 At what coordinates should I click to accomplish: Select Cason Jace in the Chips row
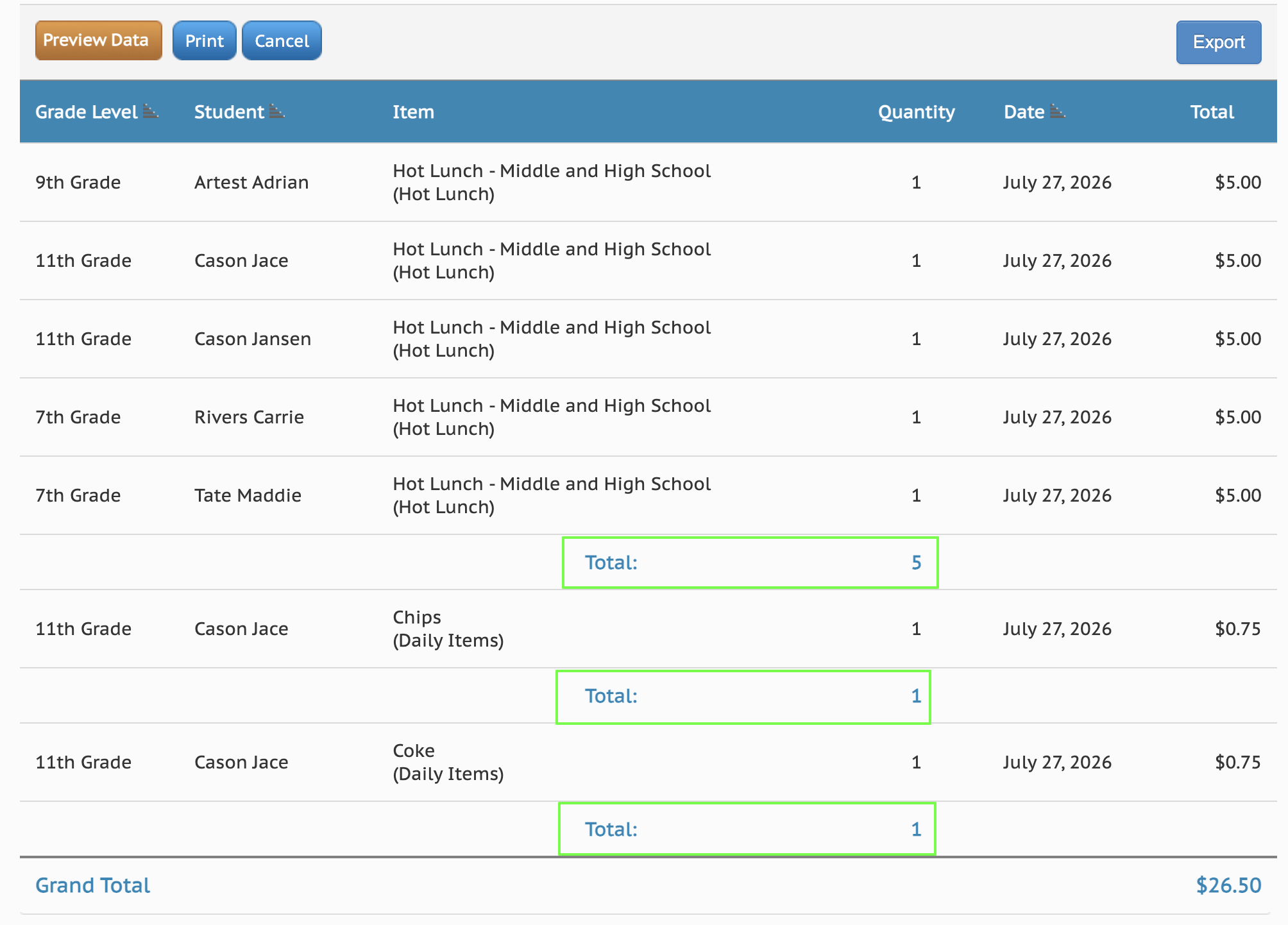point(241,629)
